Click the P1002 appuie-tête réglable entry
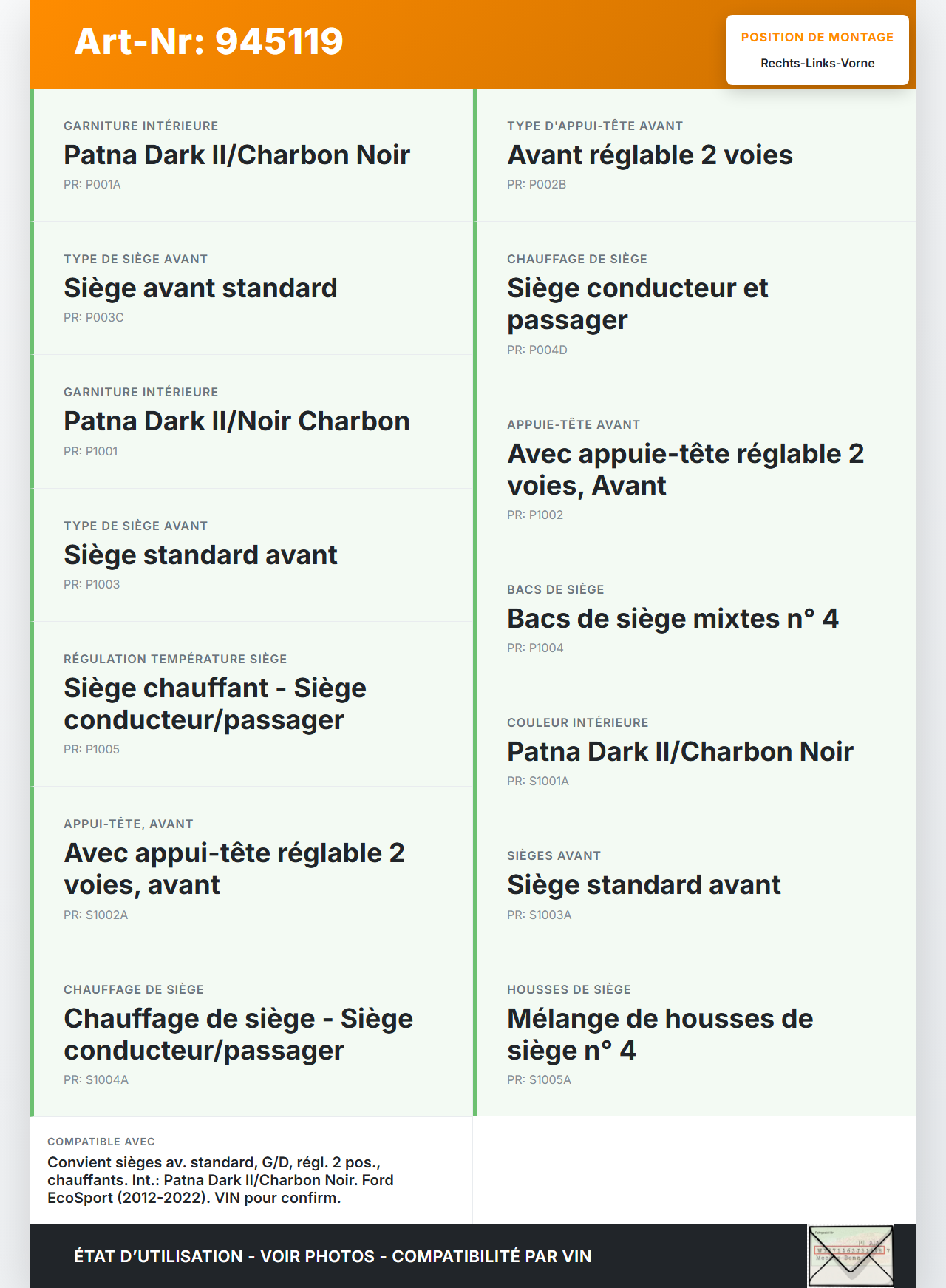 click(695, 470)
